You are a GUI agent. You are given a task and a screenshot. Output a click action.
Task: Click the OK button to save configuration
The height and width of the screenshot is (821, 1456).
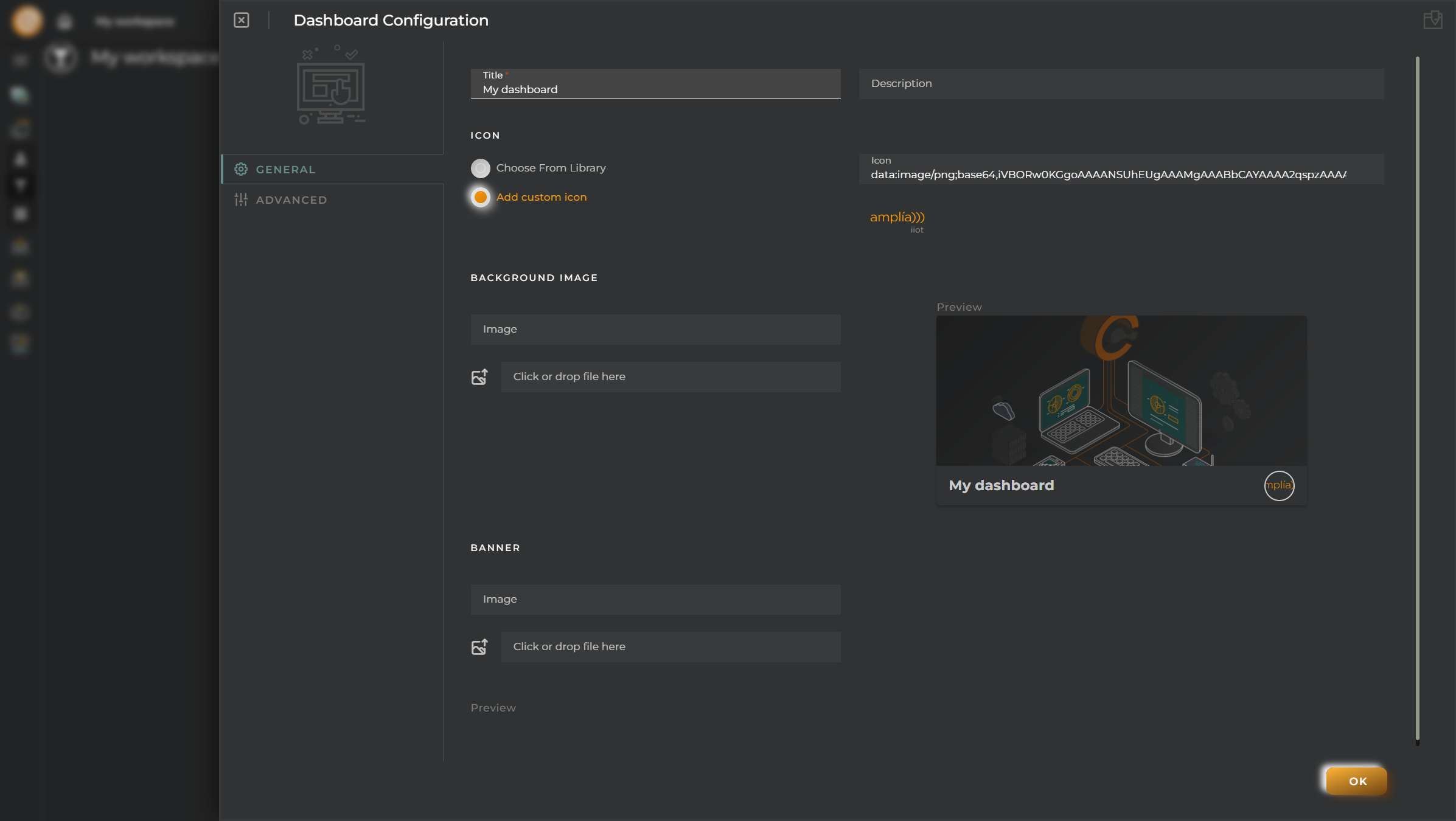1358,781
